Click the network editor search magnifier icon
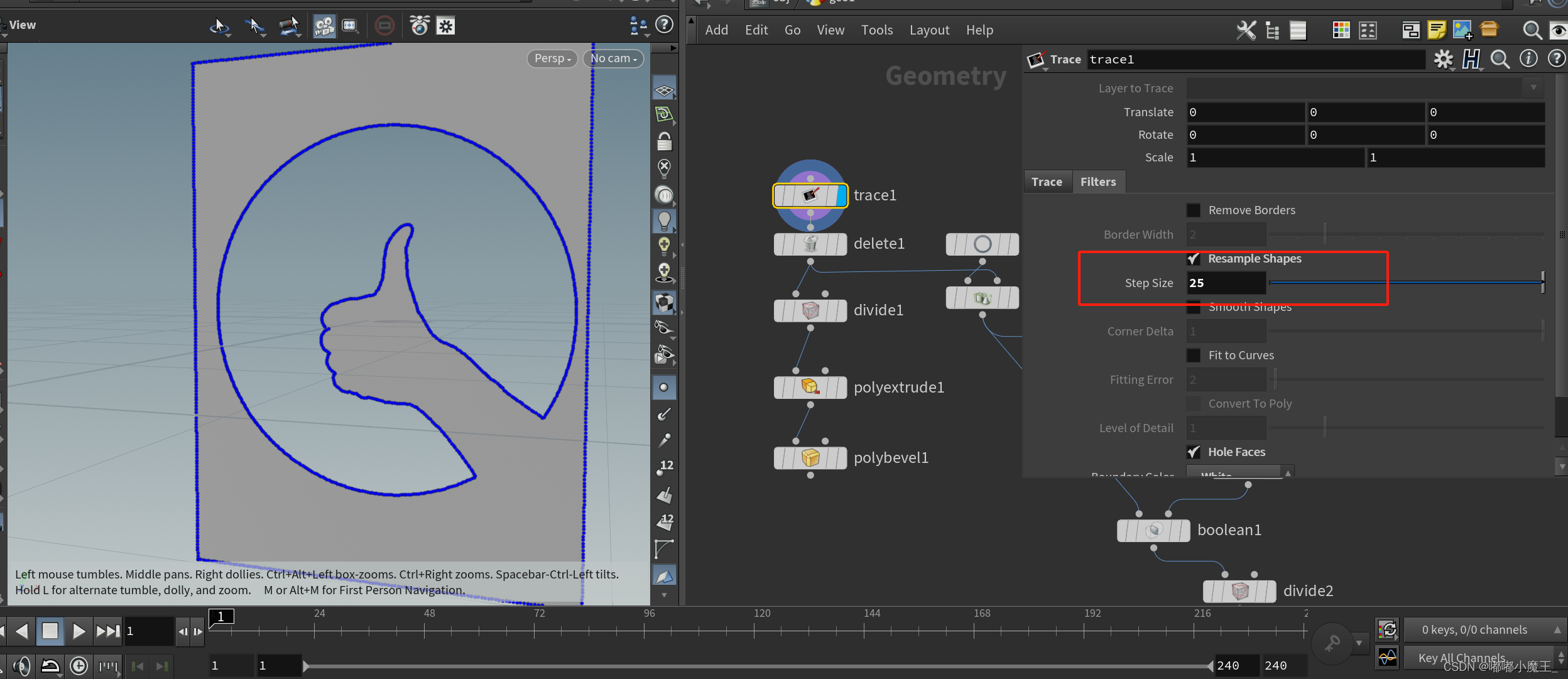Viewport: 1568px width, 679px height. point(1532,30)
